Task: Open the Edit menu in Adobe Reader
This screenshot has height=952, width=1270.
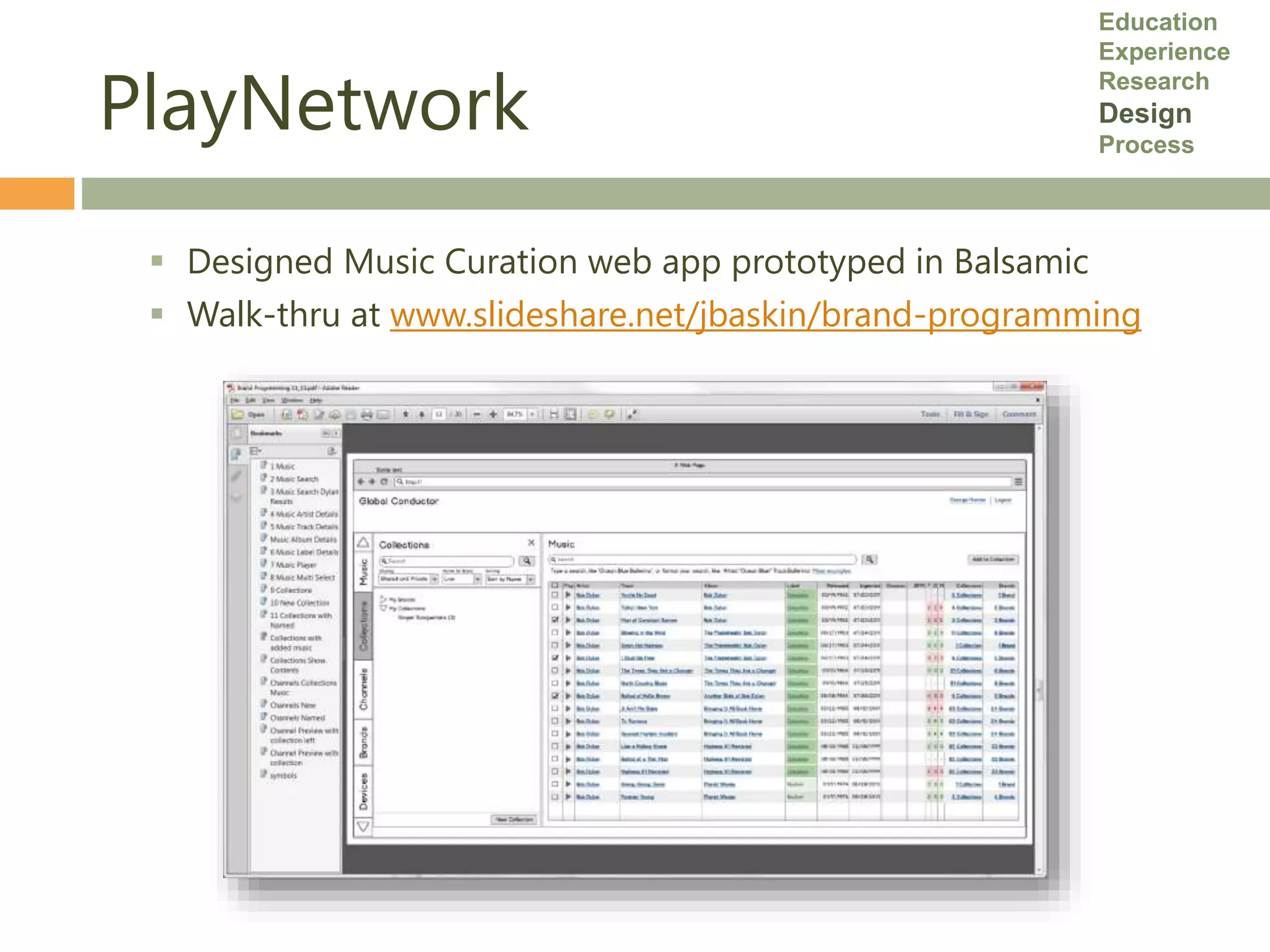Action: click(x=251, y=400)
